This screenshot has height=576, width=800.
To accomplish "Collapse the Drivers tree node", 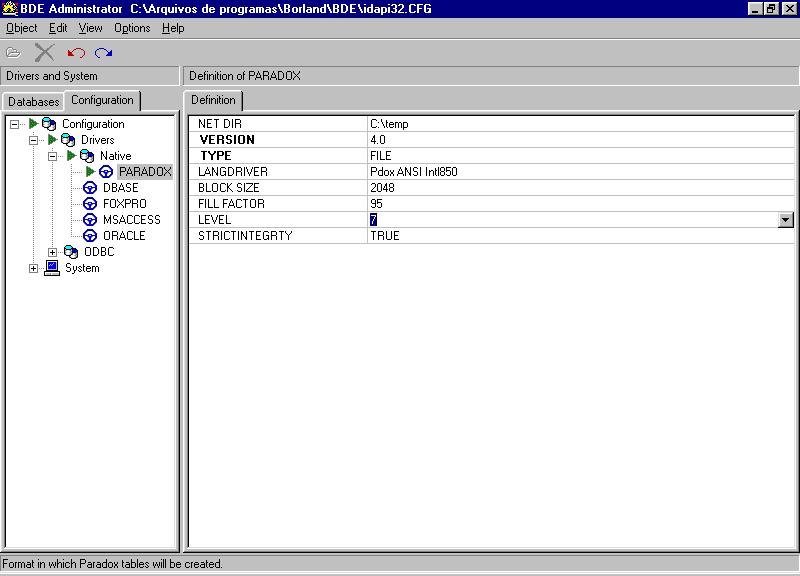I will click(x=33, y=140).
